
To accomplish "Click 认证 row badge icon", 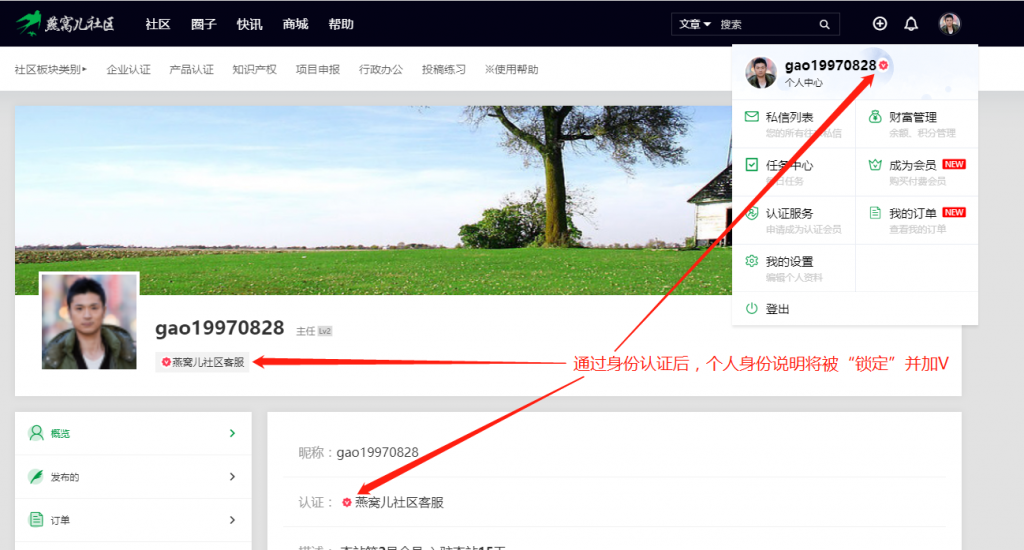I will click(x=347, y=502).
